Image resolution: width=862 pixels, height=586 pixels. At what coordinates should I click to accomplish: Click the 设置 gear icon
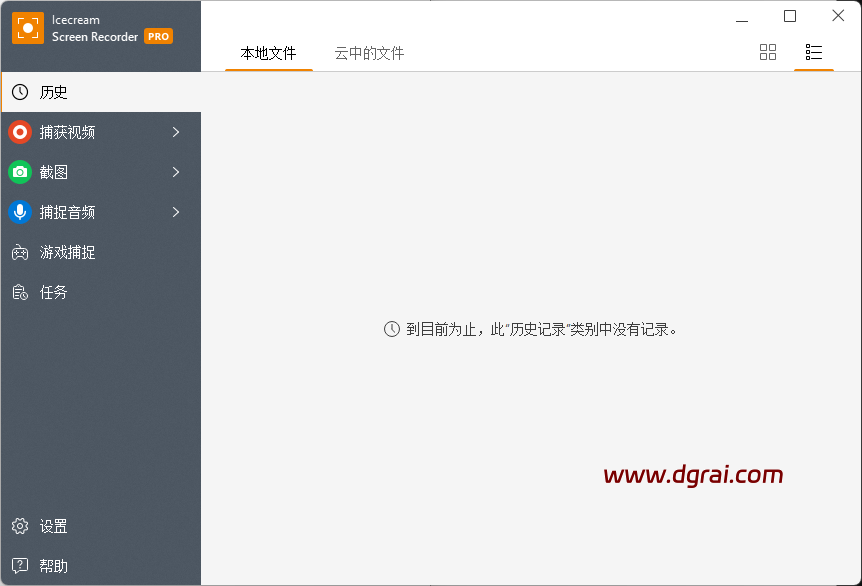coord(20,526)
